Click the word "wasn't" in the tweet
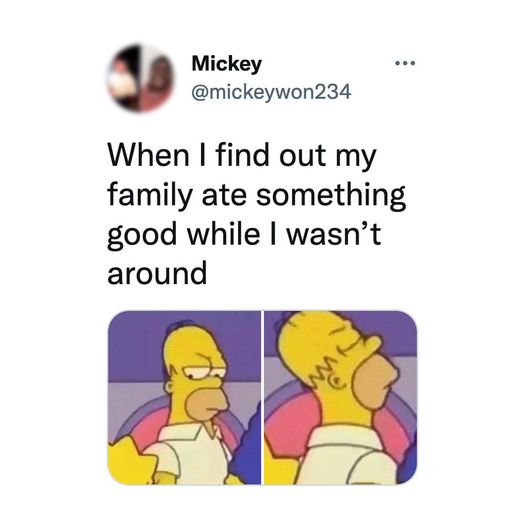This screenshot has height=526, width=526. click(x=334, y=233)
